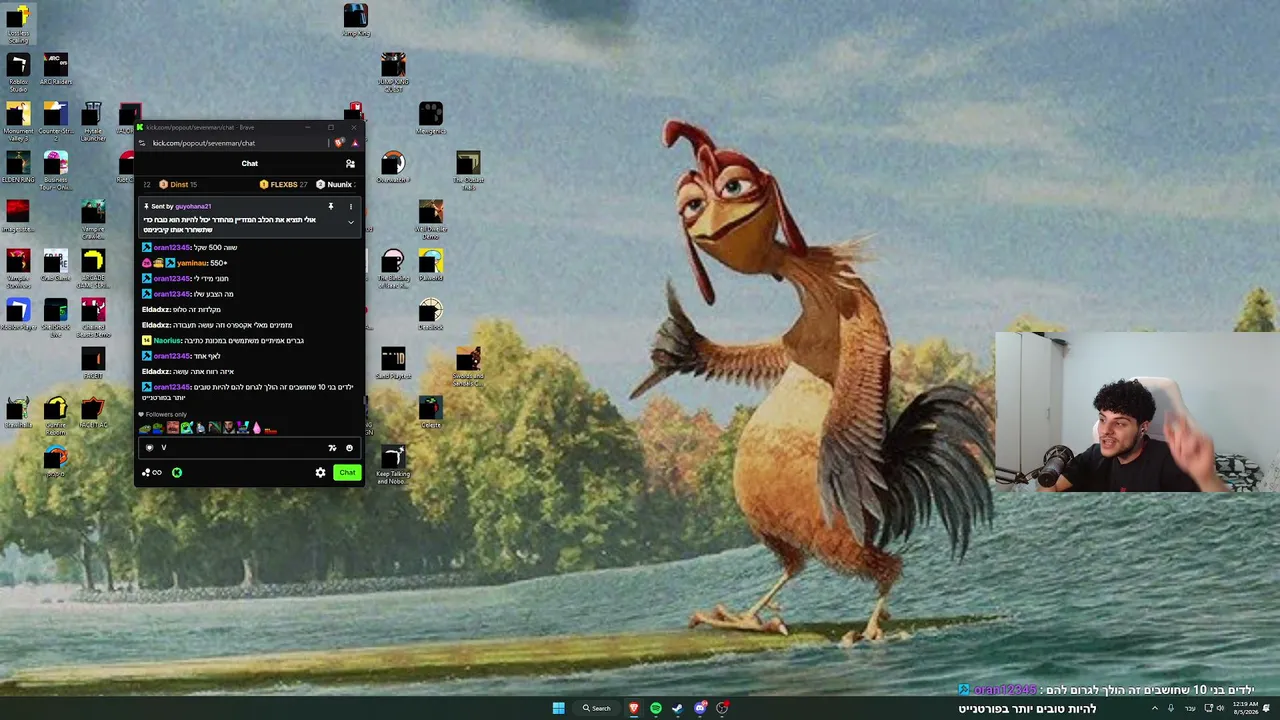Open Brave Shields icon in address bar
Viewport: 1280px width, 720px height.
pyautogui.click(x=339, y=143)
